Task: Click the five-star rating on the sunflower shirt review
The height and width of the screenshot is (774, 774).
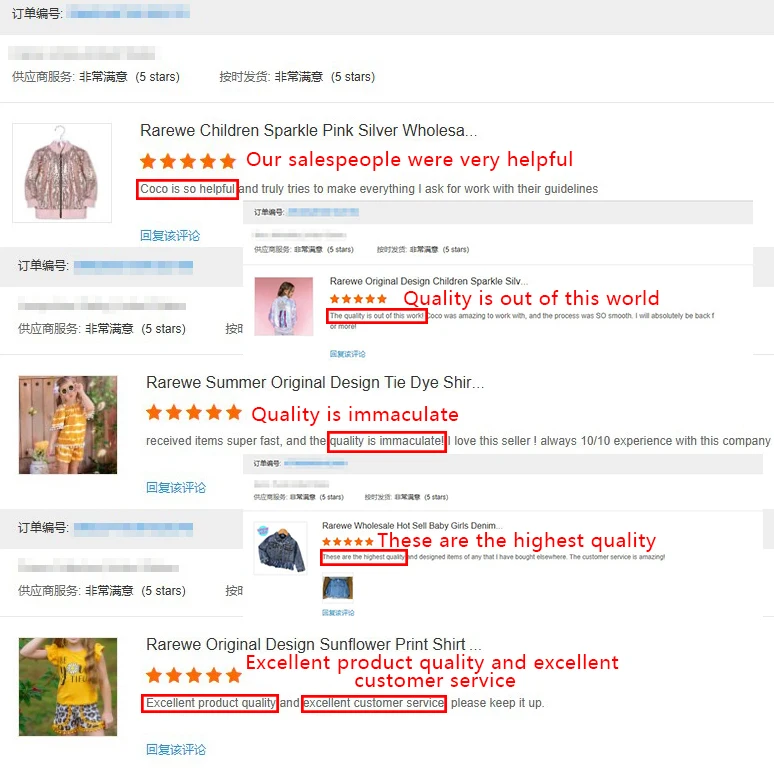Action: (194, 675)
